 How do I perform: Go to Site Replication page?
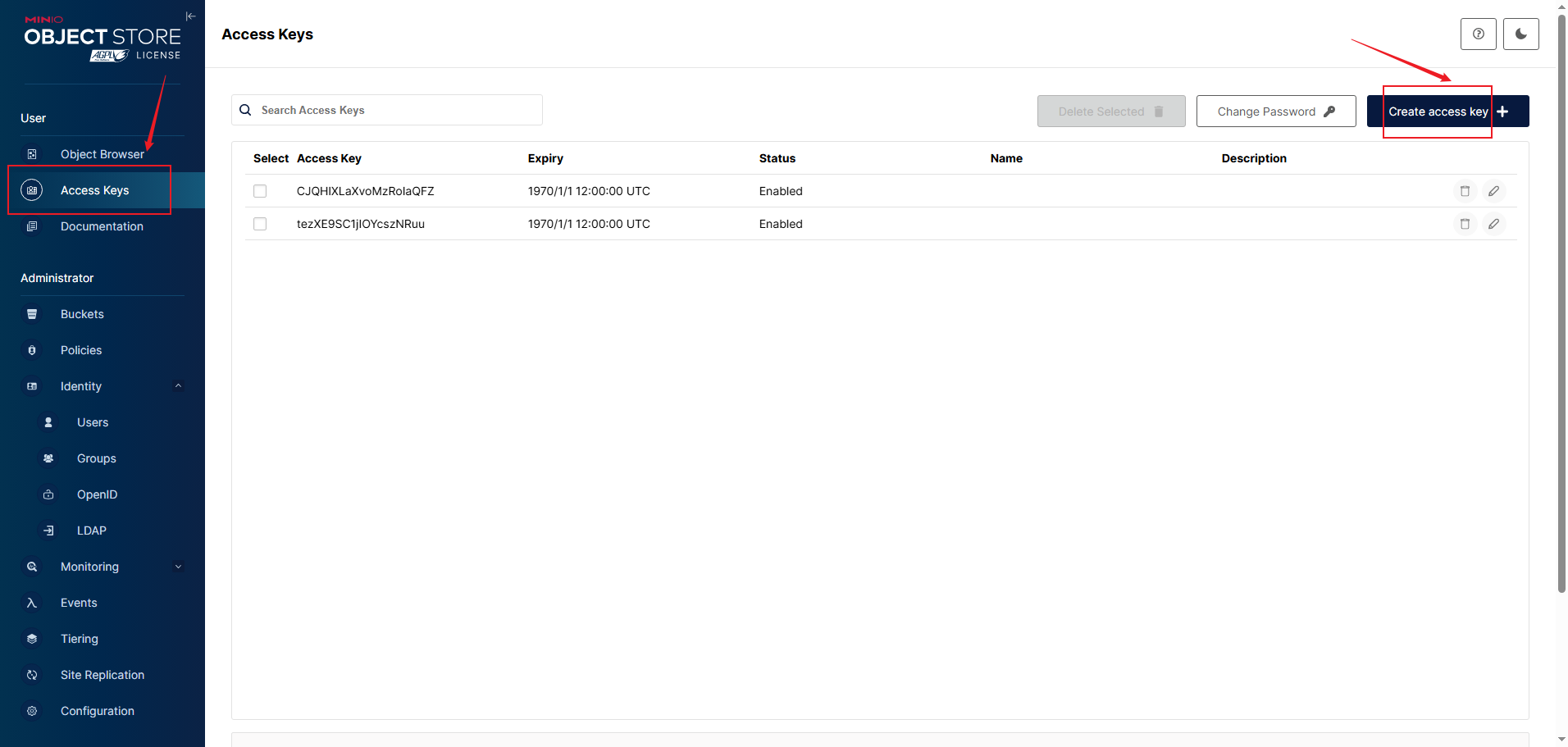point(103,675)
